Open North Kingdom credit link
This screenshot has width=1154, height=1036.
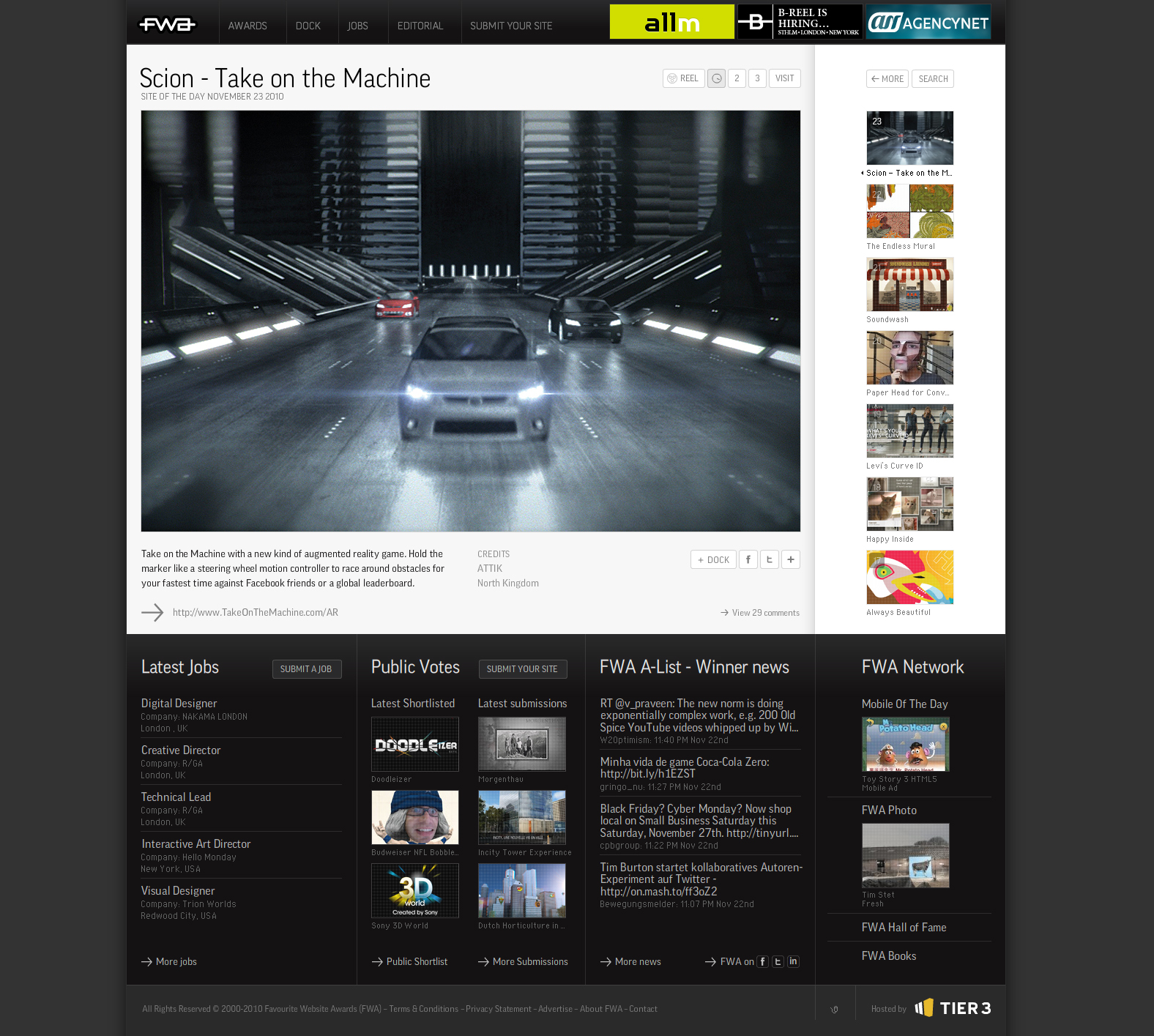click(x=508, y=583)
